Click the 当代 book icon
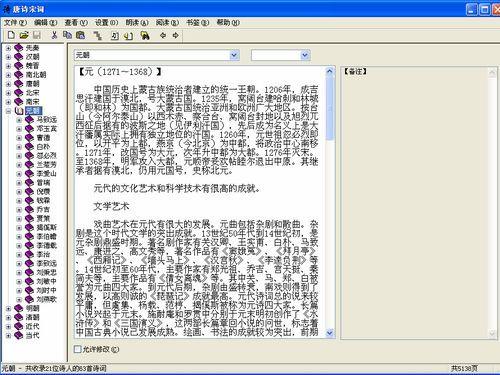The width and height of the screenshot is (500, 375). [19, 335]
